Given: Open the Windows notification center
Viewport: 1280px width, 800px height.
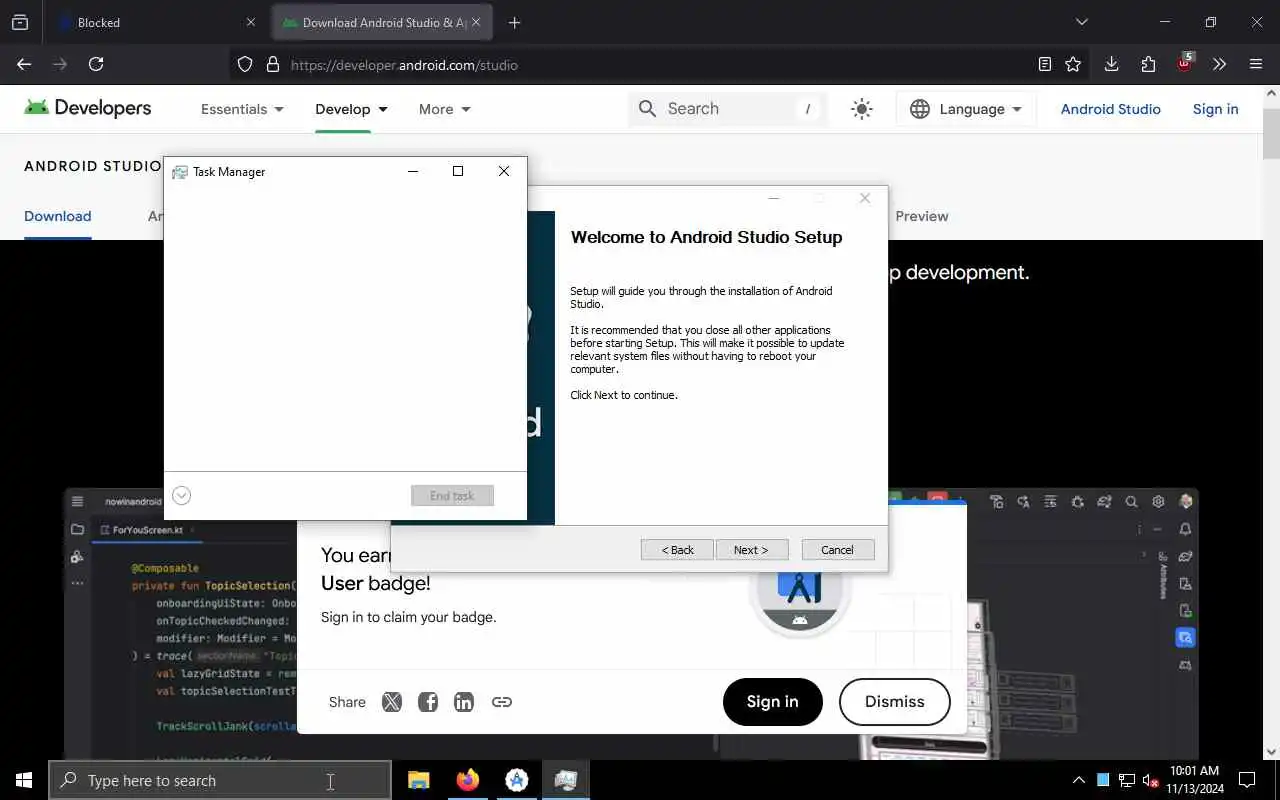Looking at the screenshot, I should point(1247,780).
